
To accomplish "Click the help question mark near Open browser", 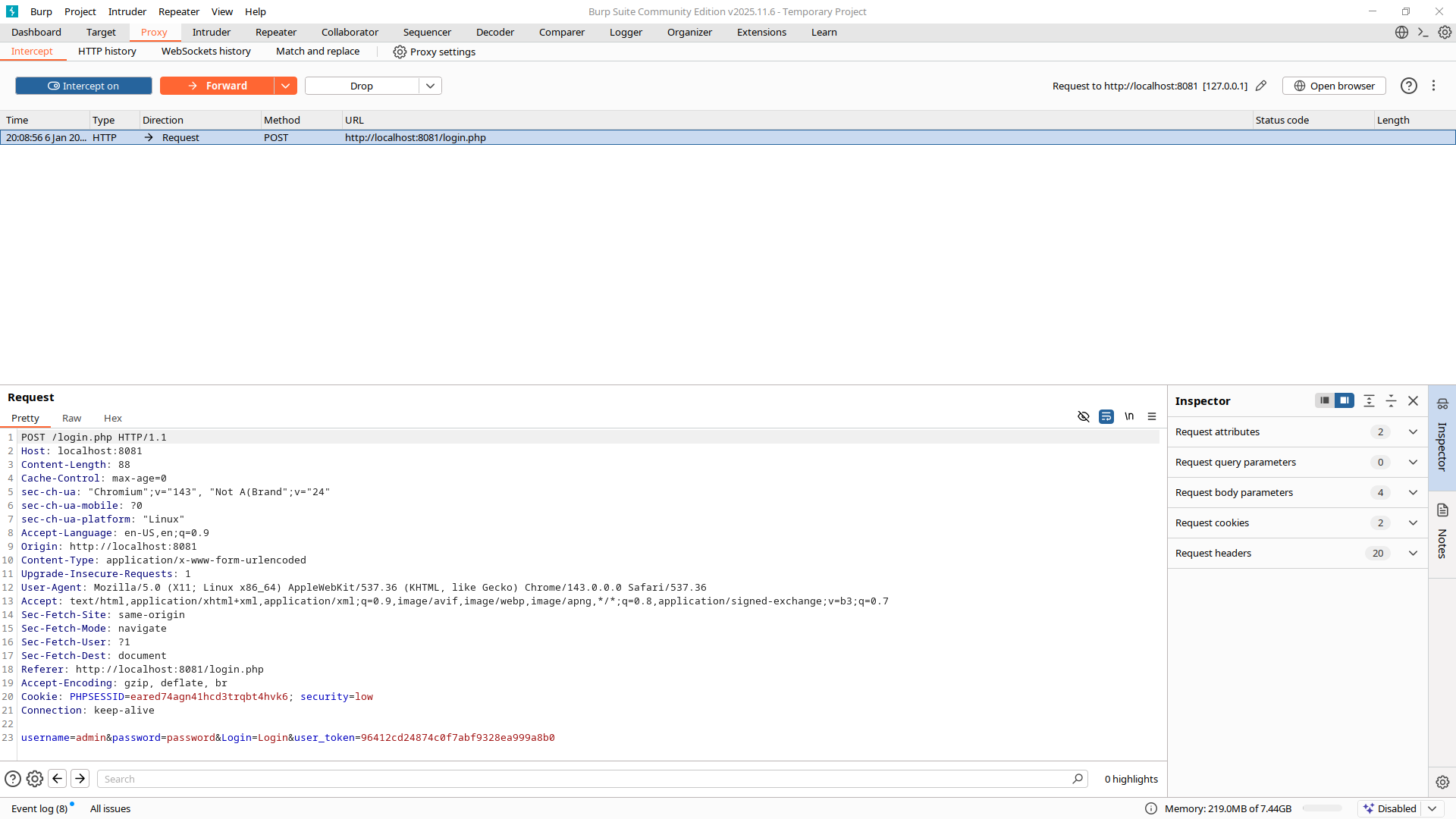I will coord(1409,86).
